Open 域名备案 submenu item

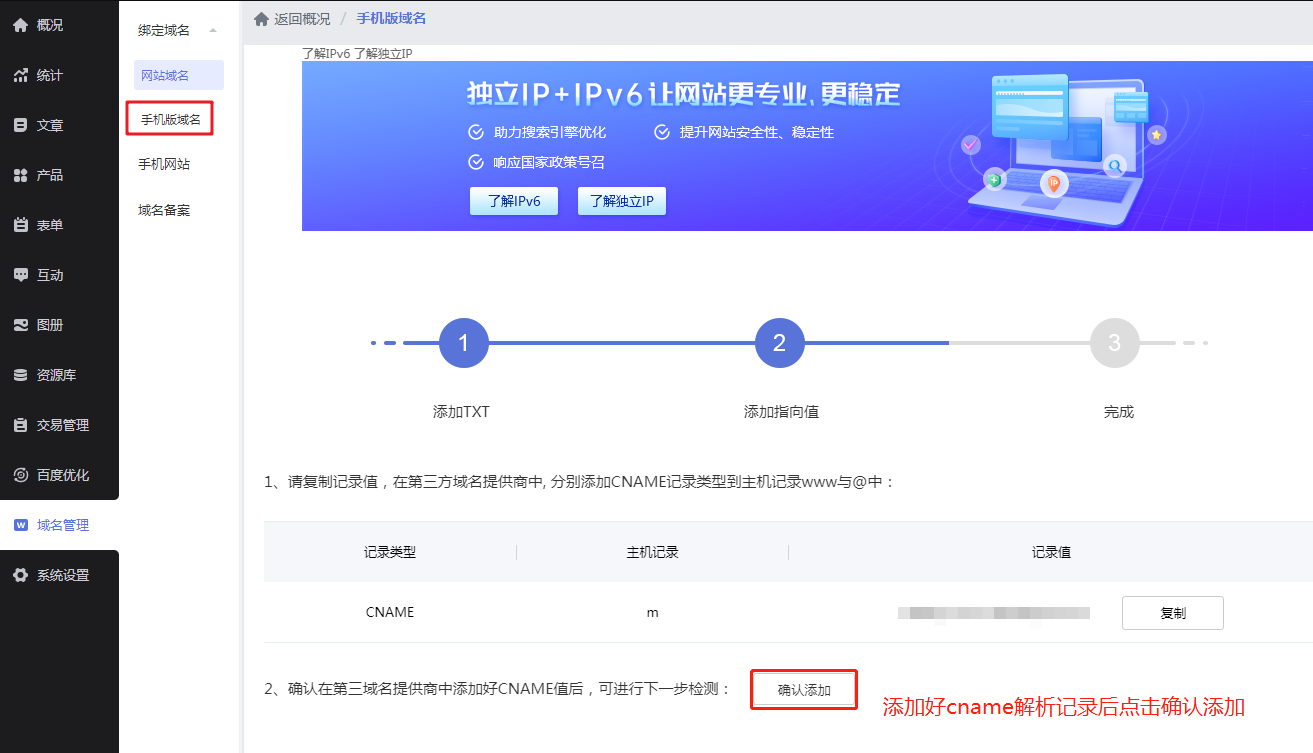[x=164, y=210]
